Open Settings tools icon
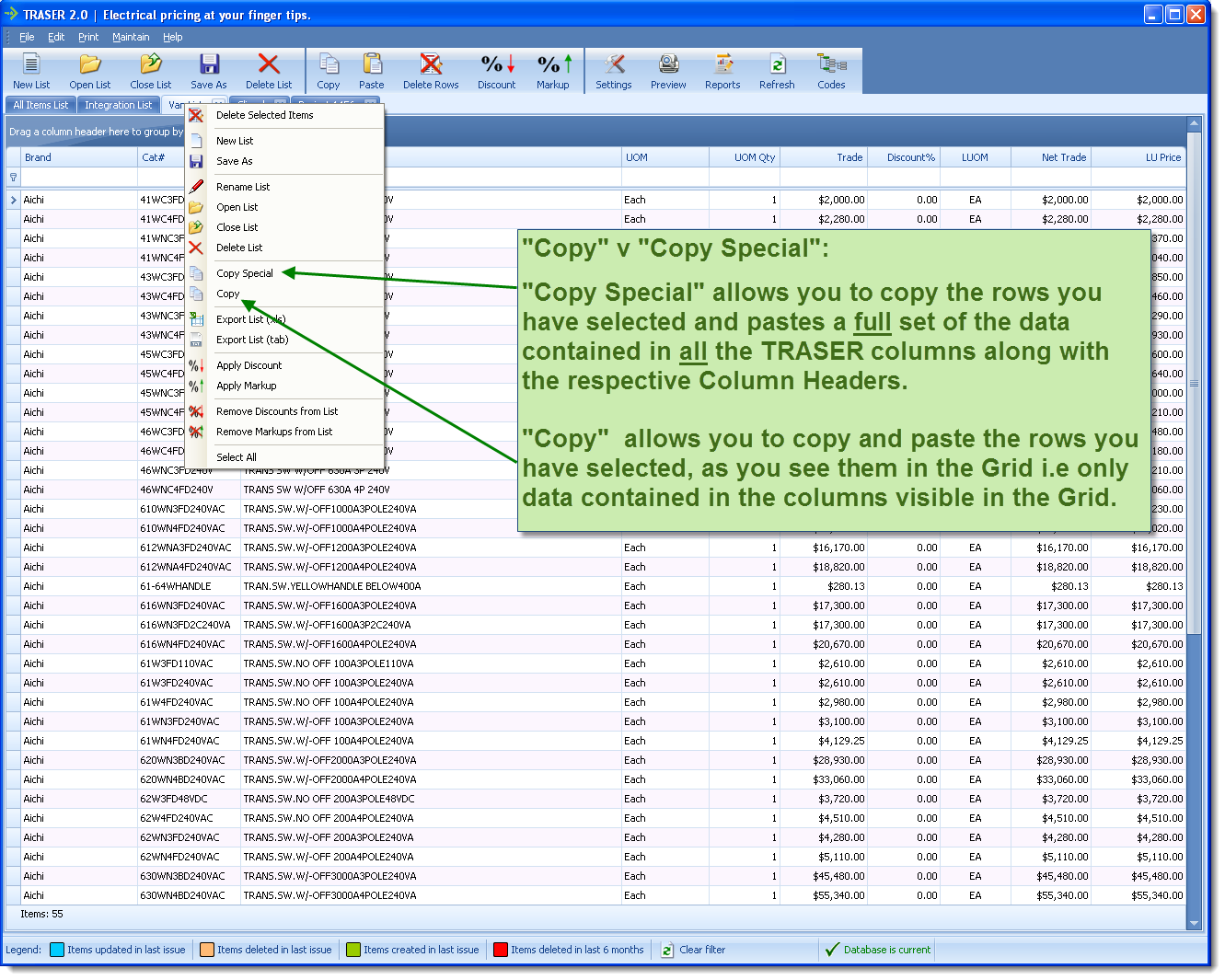 click(614, 63)
